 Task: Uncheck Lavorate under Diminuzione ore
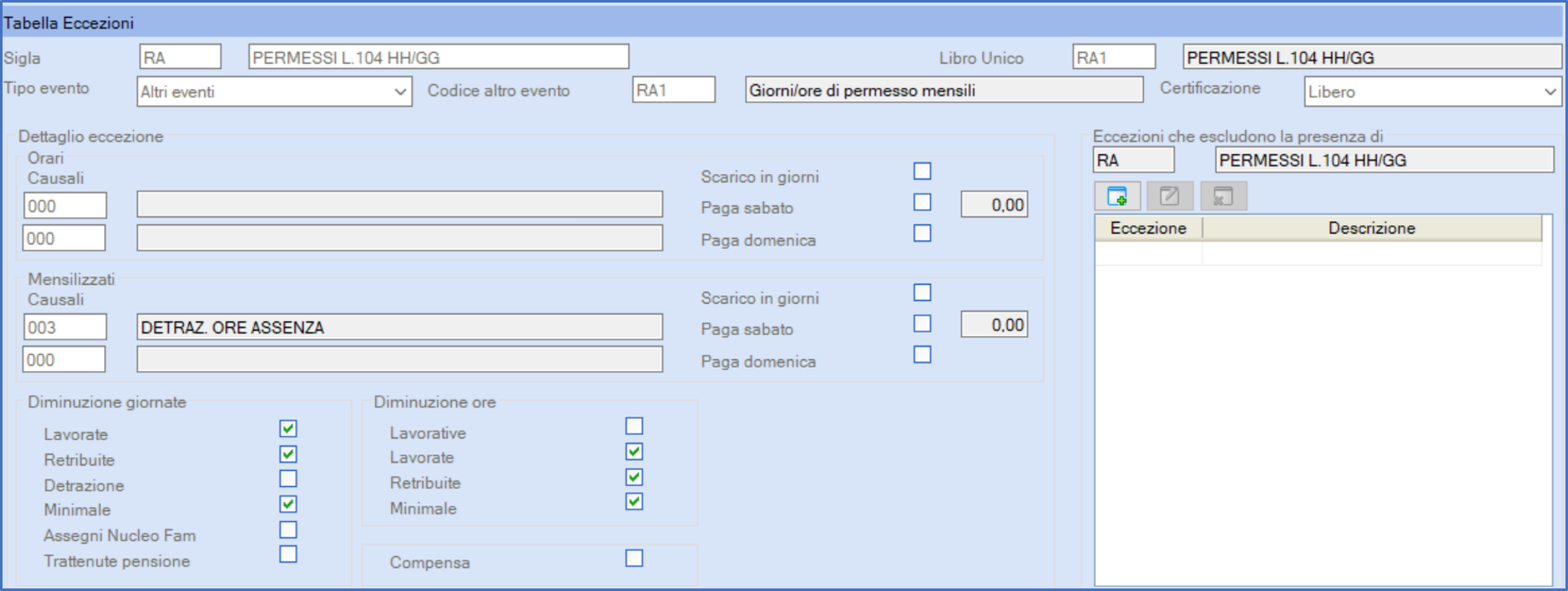pyautogui.click(x=634, y=451)
